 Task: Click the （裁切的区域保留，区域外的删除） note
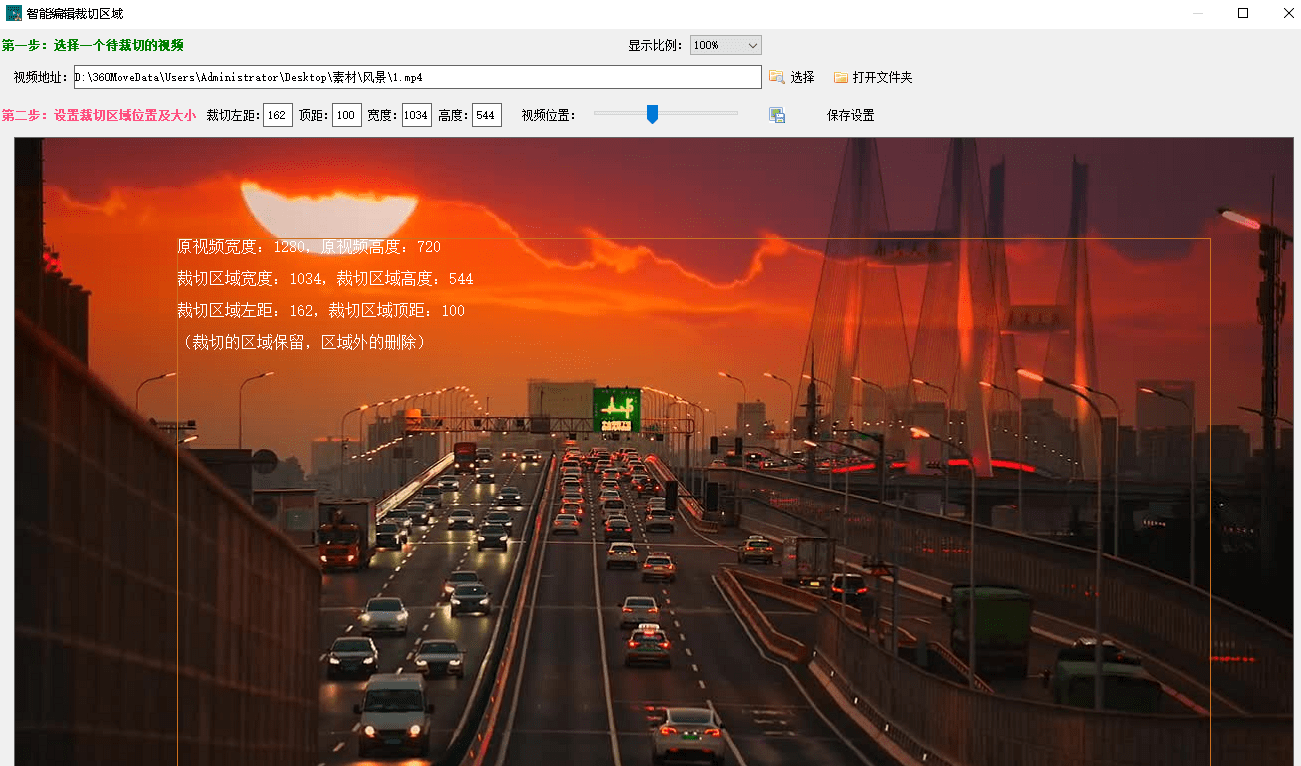coord(305,342)
